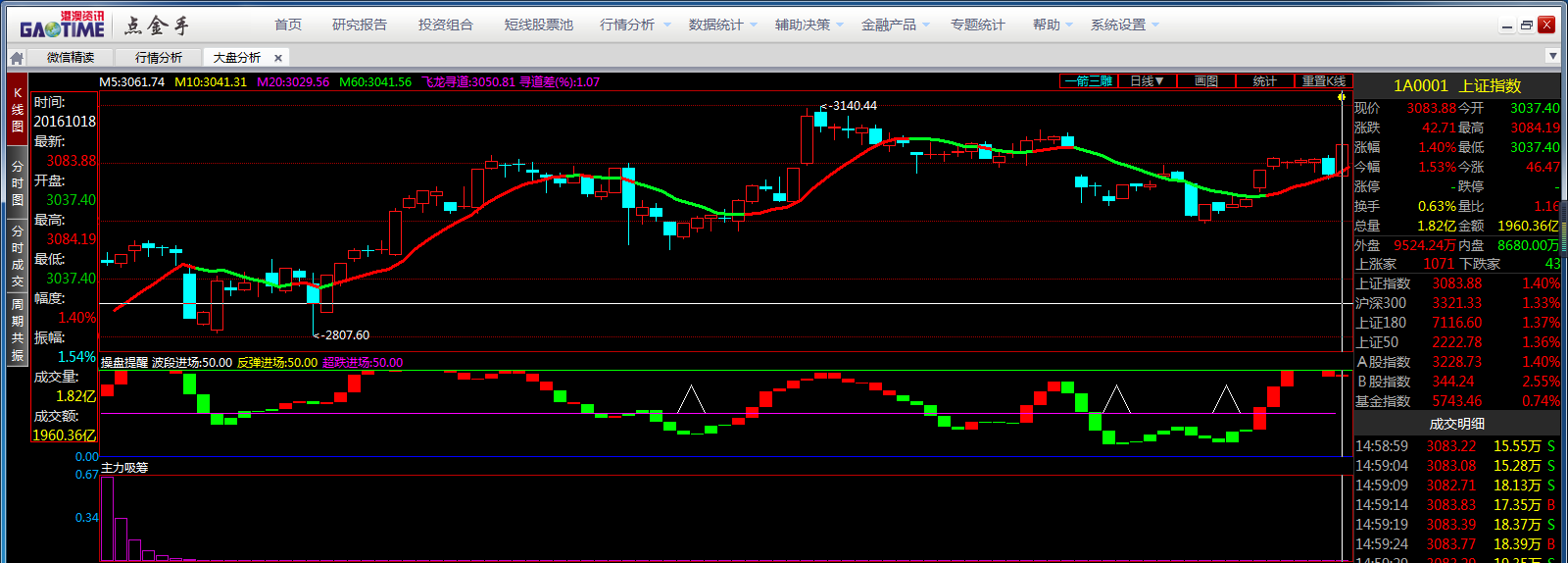Click the yellow marker atop the latest candle
Image resolution: width=1568 pixels, height=563 pixels.
1342,96
